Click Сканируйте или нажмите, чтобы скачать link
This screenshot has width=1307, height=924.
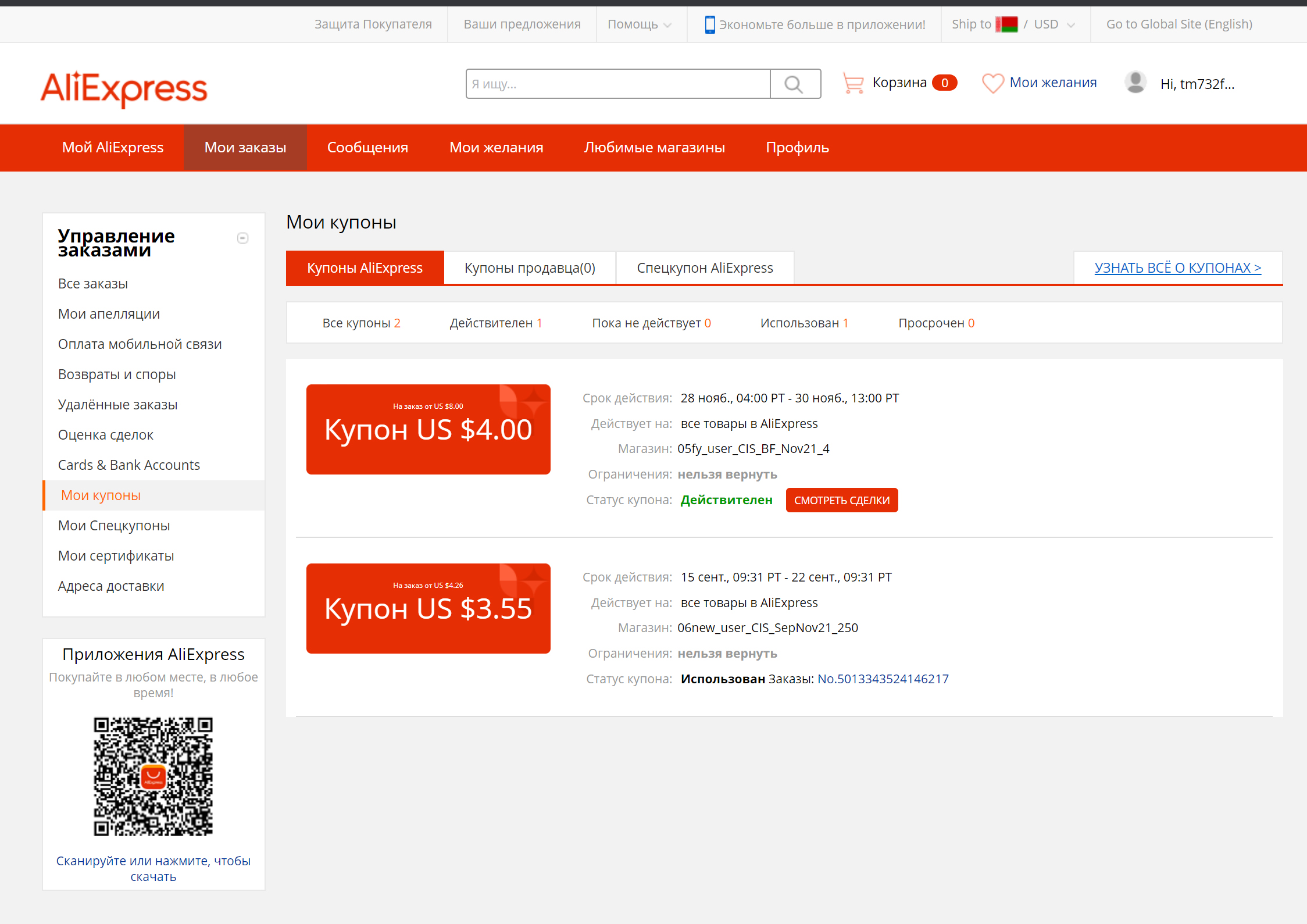tap(153, 869)
